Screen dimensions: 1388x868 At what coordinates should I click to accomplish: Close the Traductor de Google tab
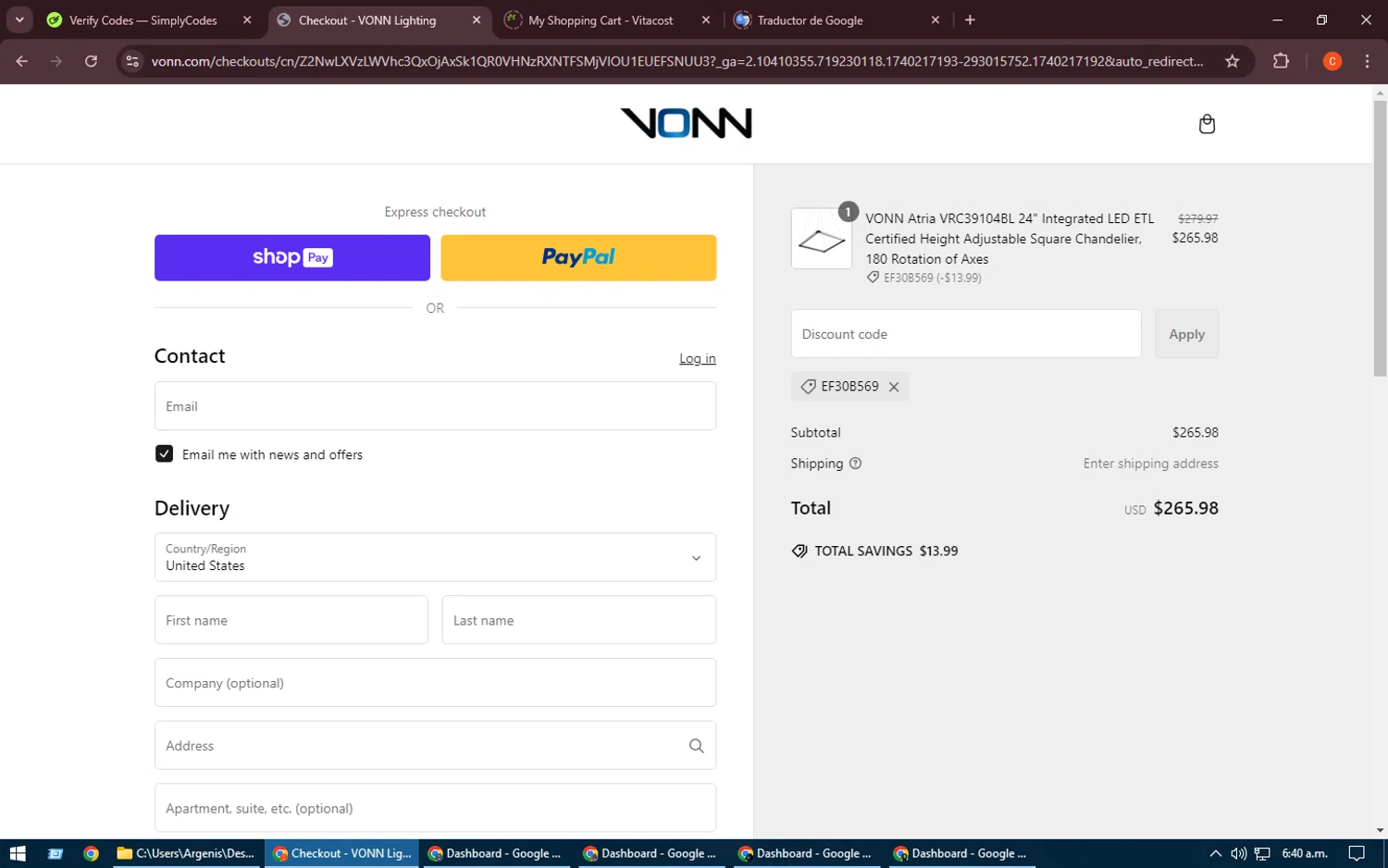(x=936, y=19)
